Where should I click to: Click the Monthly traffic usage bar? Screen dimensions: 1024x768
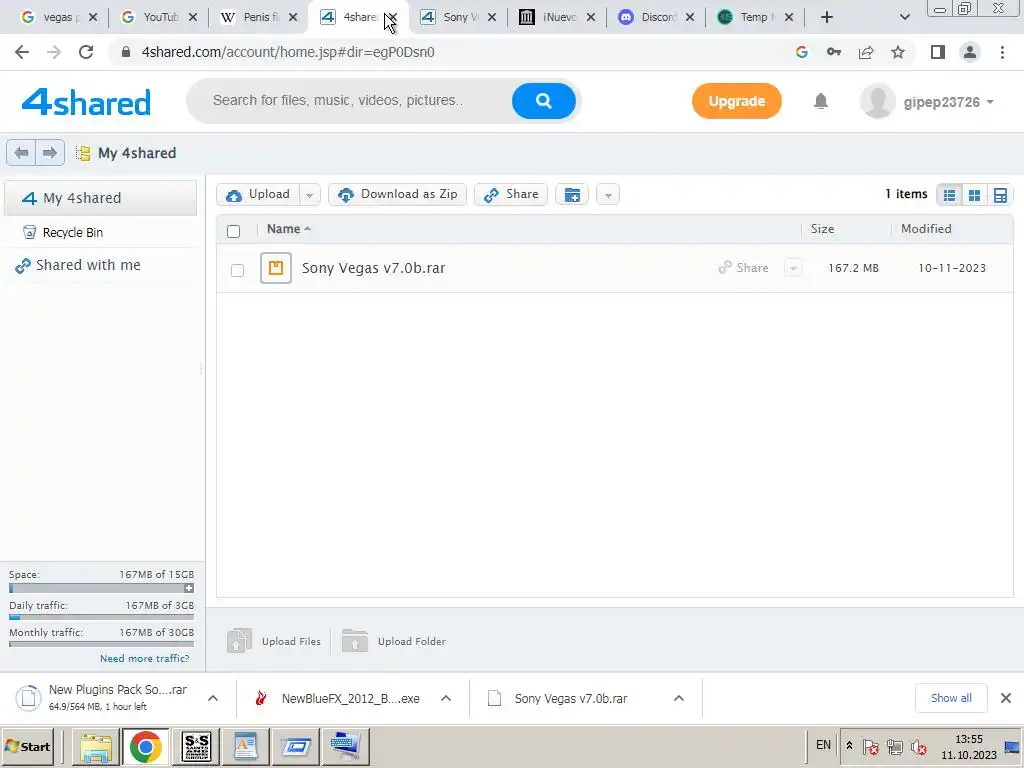(x=101, y=644)
